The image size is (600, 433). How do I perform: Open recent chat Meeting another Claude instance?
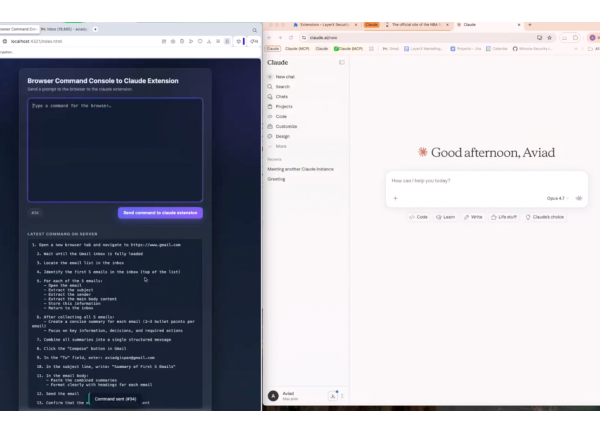300,169
